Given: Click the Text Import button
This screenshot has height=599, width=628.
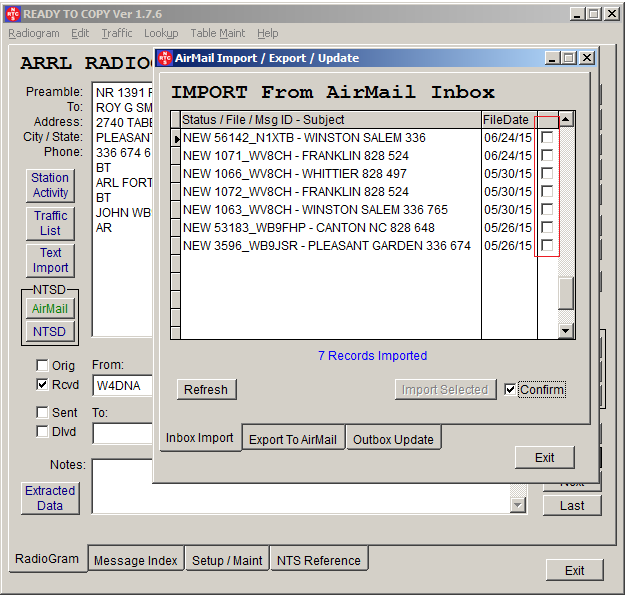Looking at the screenshot, I should tap(50, 260).
